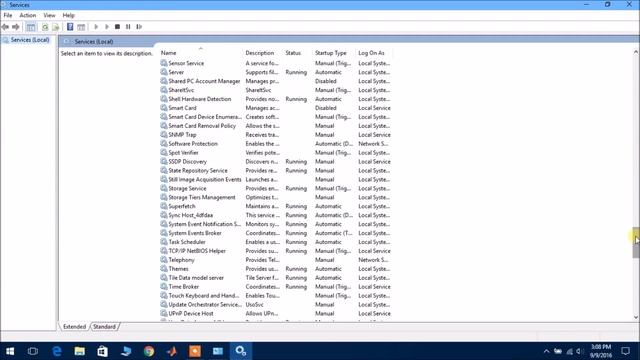Click the scrollbar up arrow

tap(636, 52)
